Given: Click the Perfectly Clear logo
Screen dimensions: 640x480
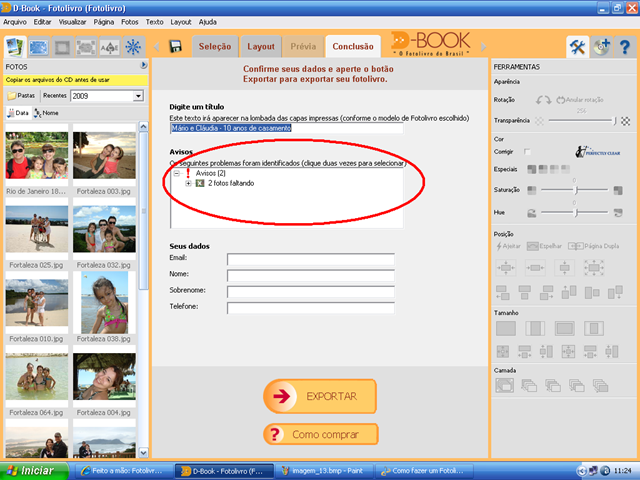Looking at the screenshot, I should tap(598, 151).
